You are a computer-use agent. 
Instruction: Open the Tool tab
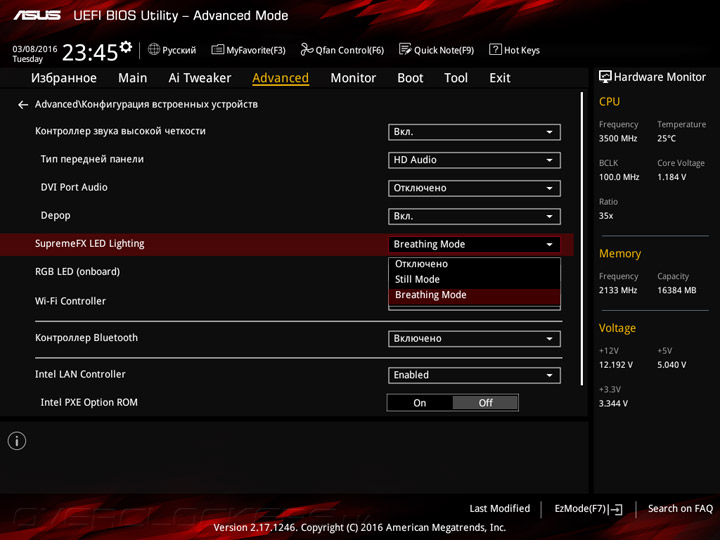coord(456,78)
